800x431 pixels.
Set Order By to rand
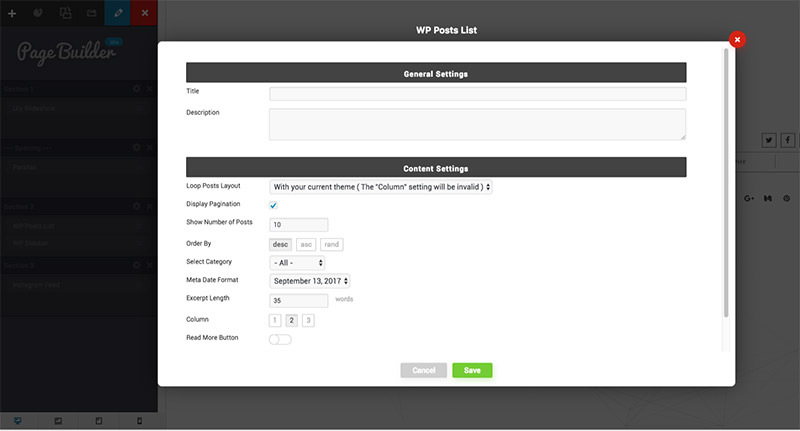click(x=331, y=244)
